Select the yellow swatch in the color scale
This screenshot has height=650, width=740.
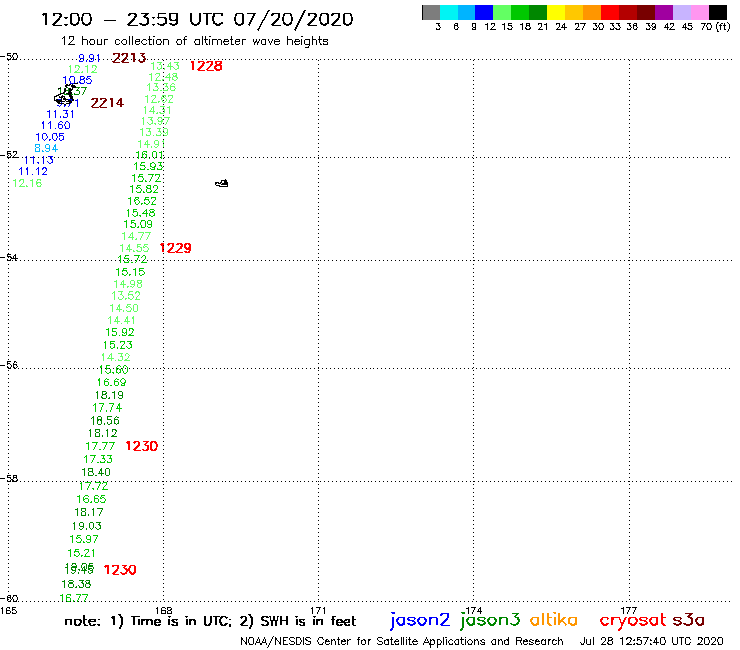[556, 12]
